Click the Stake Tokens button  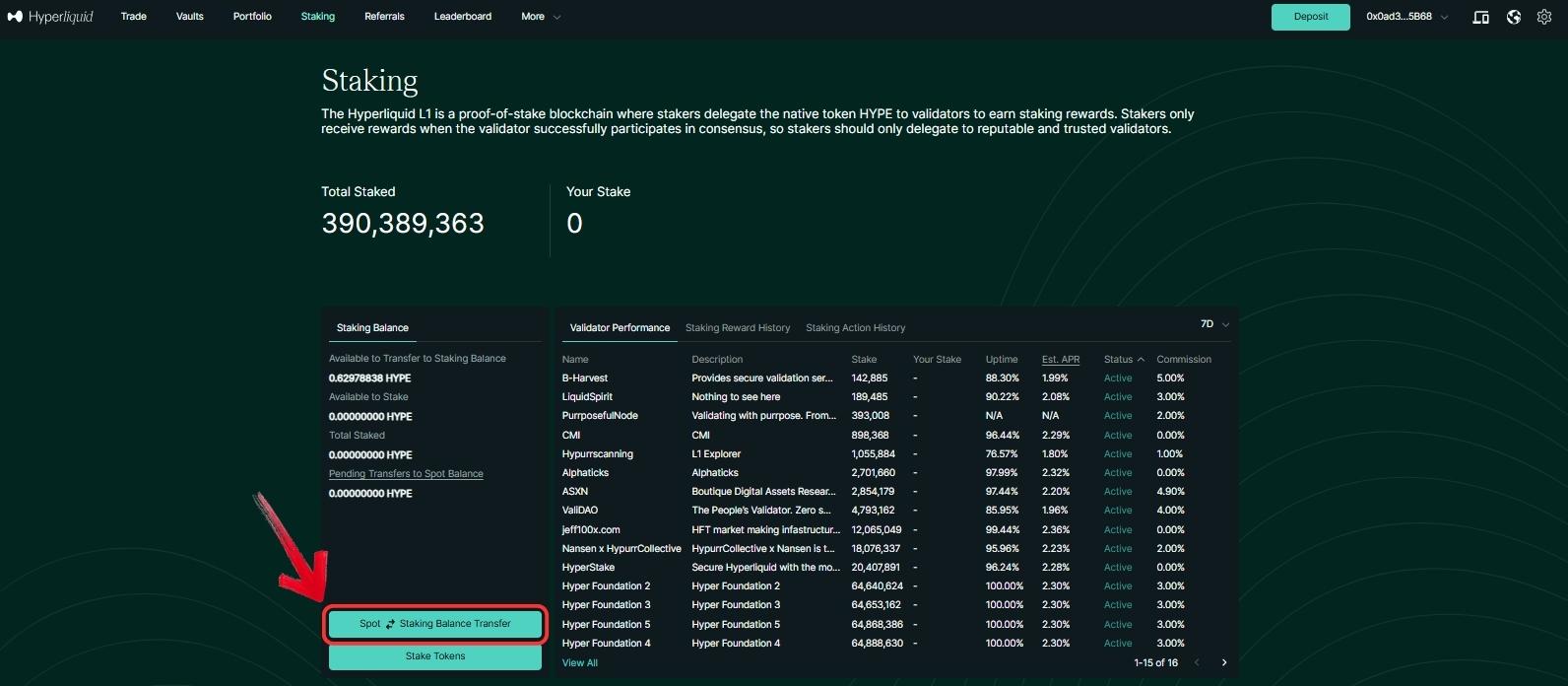(x=435, y=656)
